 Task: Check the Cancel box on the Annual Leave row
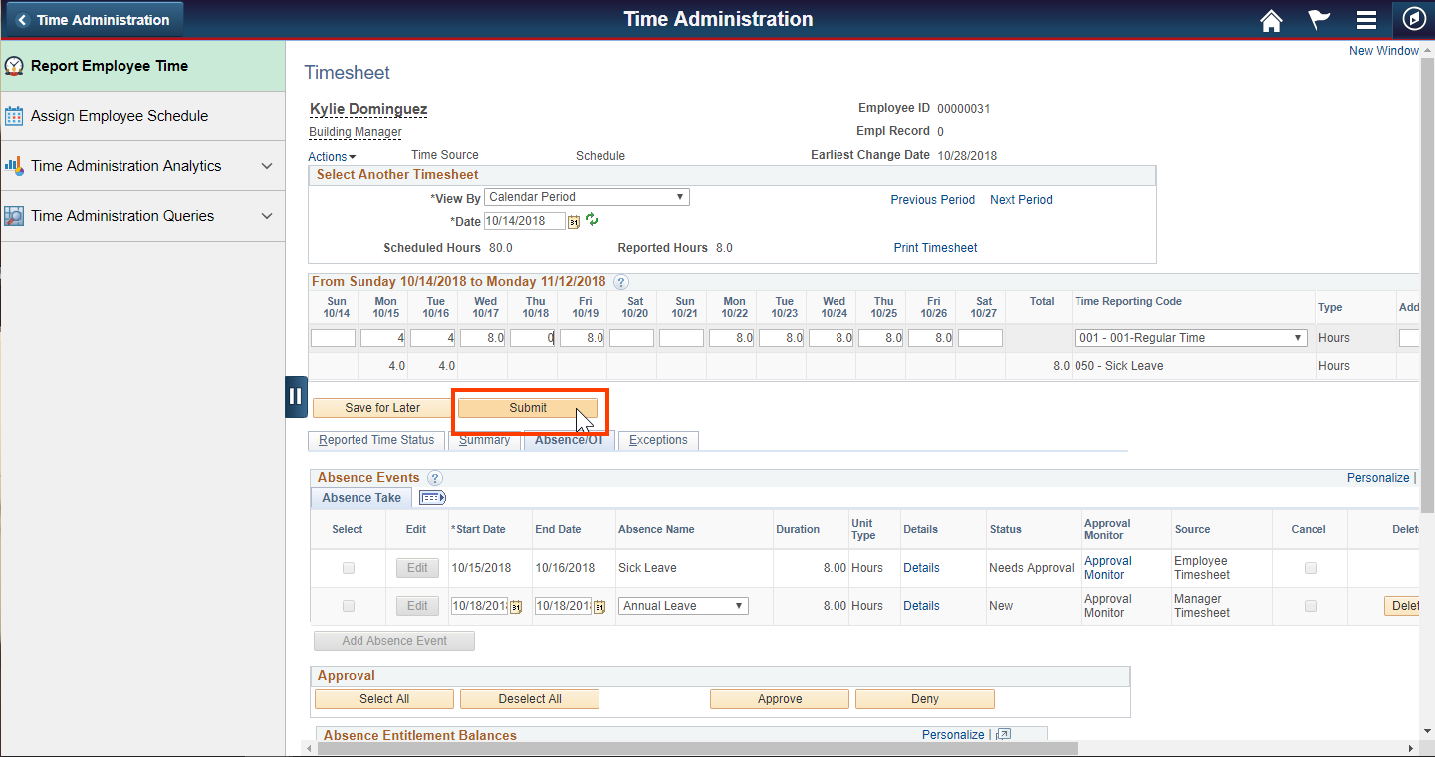tap(1309, 605)
